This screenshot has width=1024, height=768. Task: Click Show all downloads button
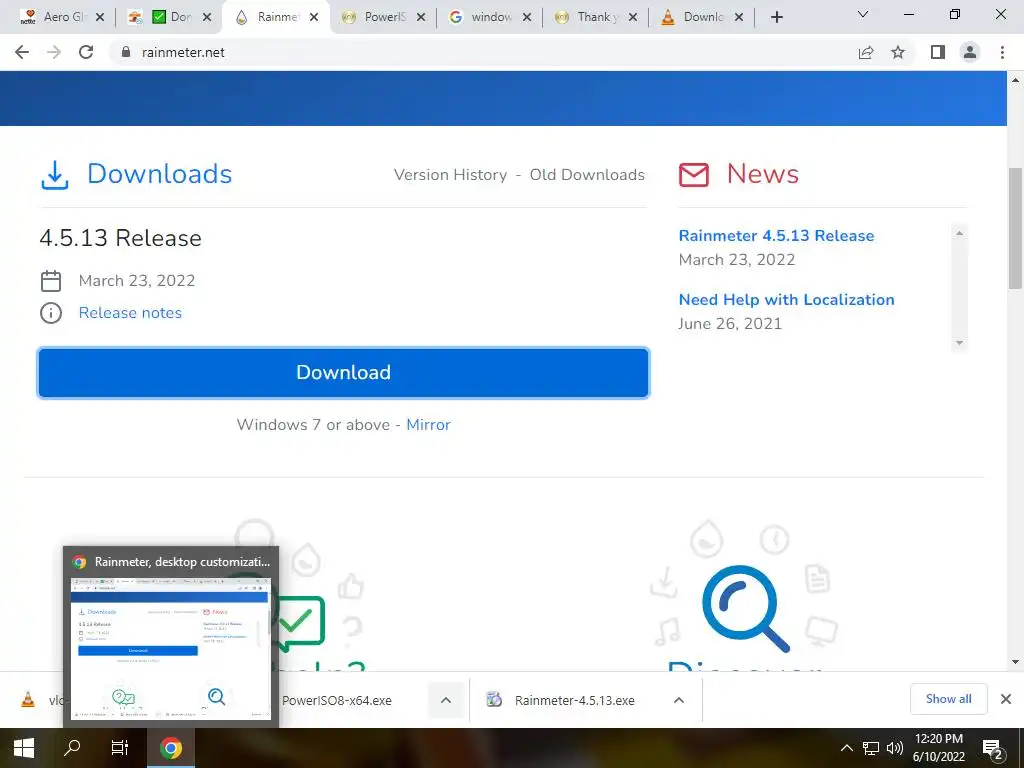coord(948,699)
